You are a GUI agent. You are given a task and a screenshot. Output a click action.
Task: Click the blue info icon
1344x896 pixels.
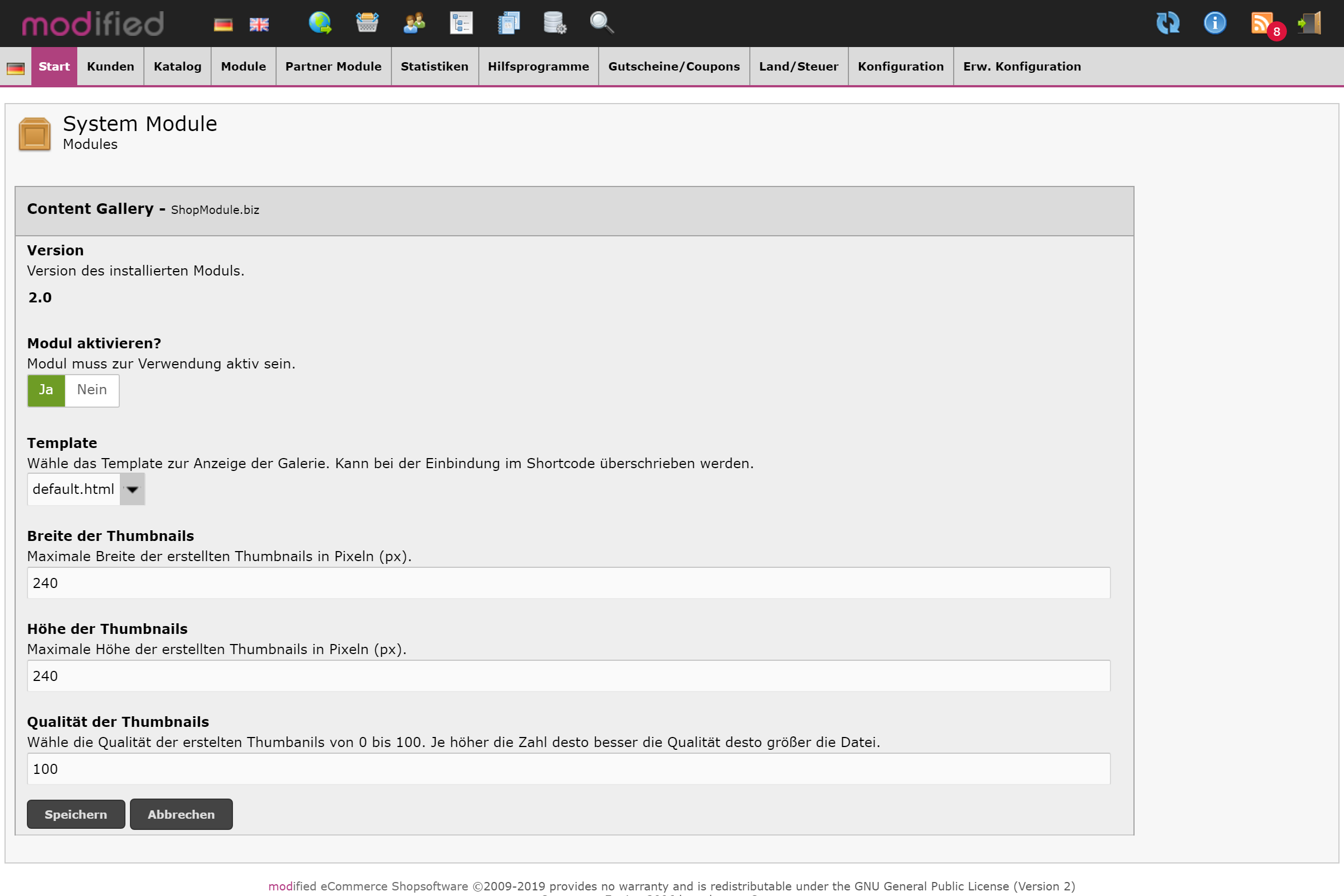(1215, 24)
